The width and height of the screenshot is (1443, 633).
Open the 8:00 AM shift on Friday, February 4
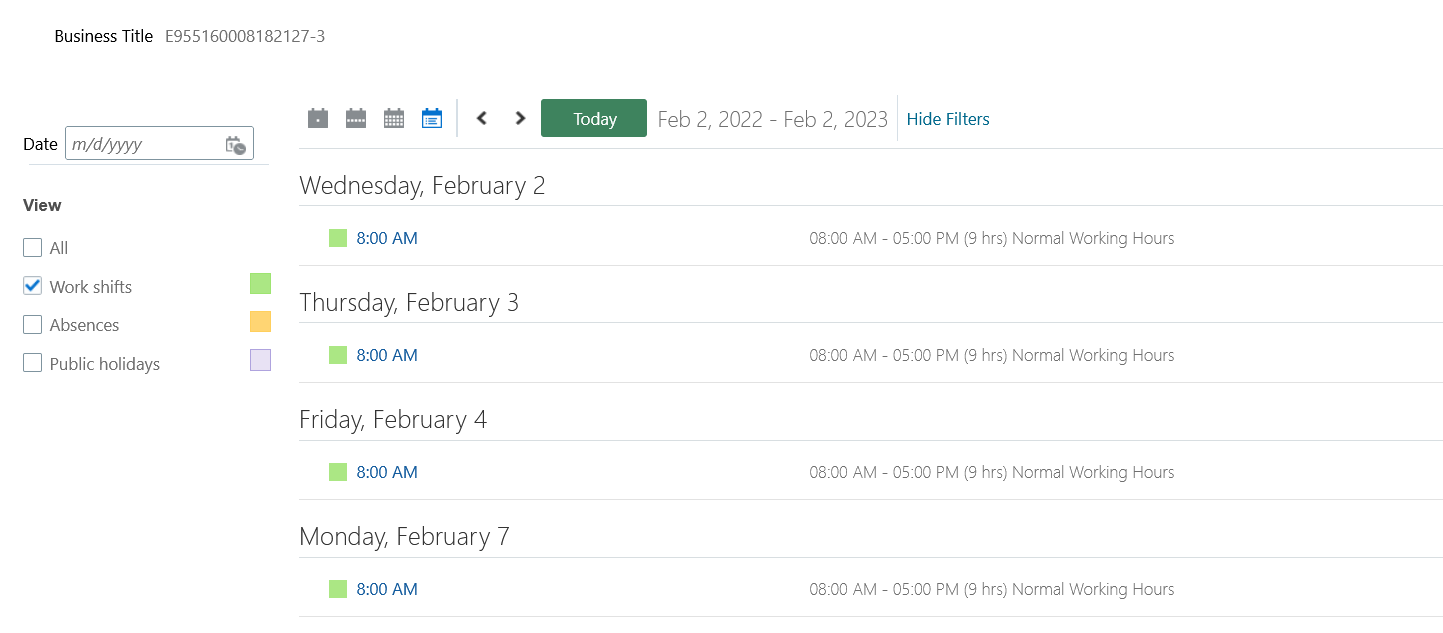coord(387,472)
